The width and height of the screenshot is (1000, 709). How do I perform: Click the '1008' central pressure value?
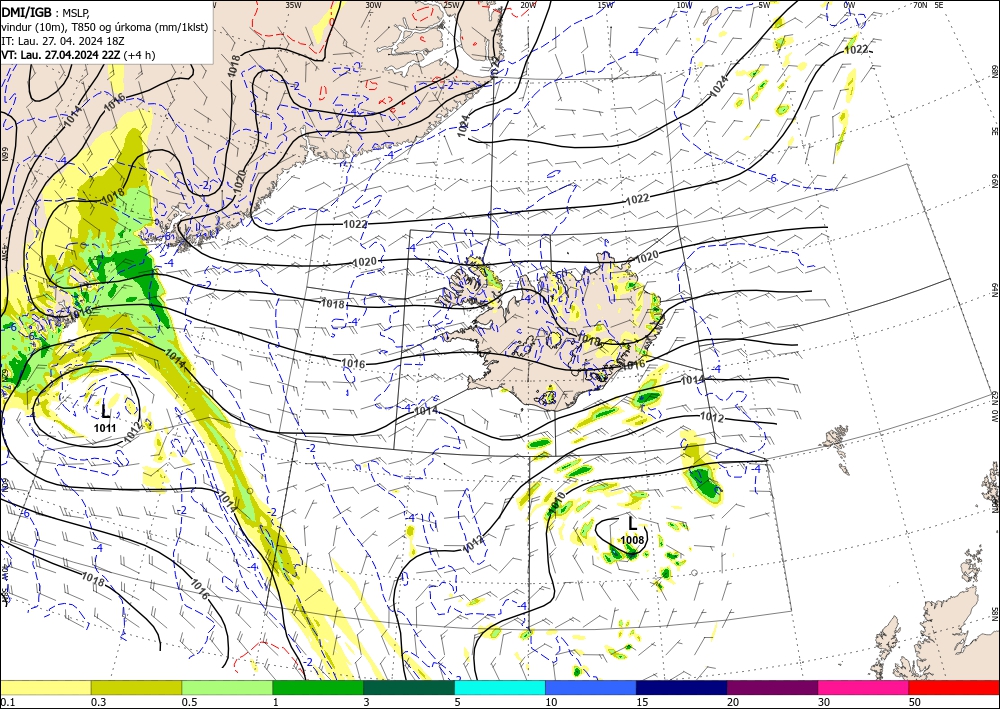coord(633,541)
